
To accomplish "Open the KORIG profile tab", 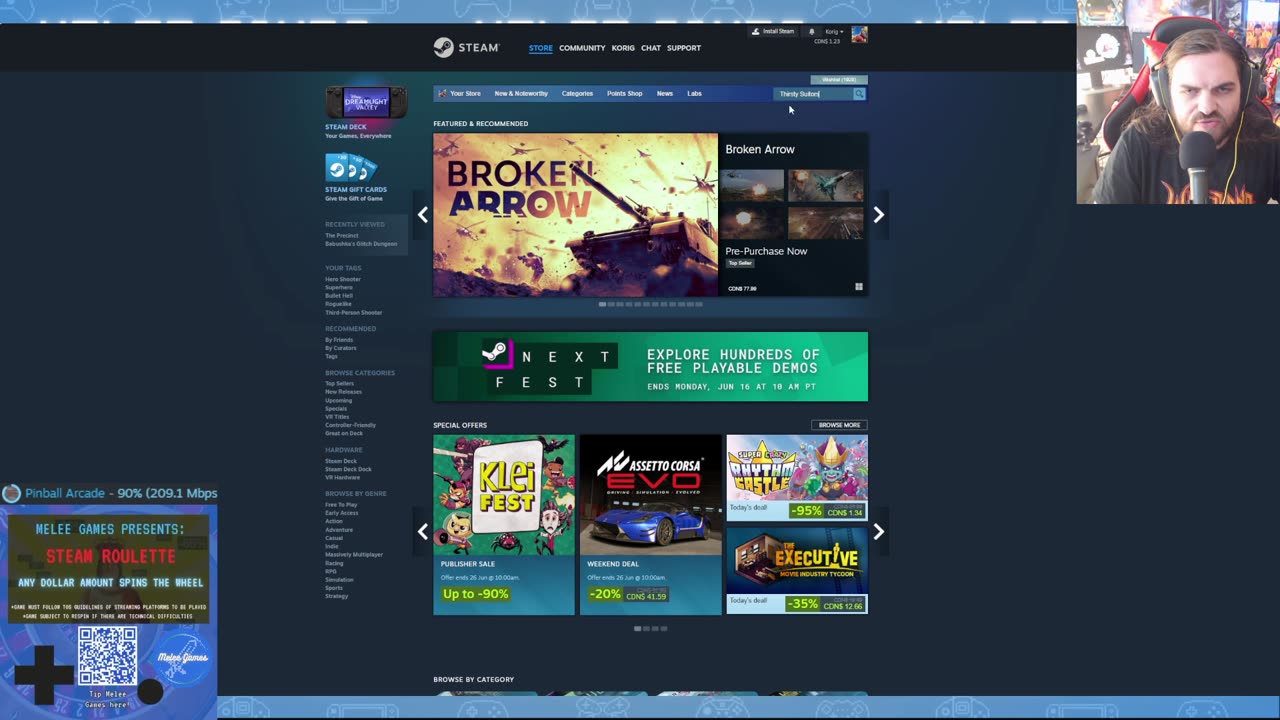I will [623, 48].
